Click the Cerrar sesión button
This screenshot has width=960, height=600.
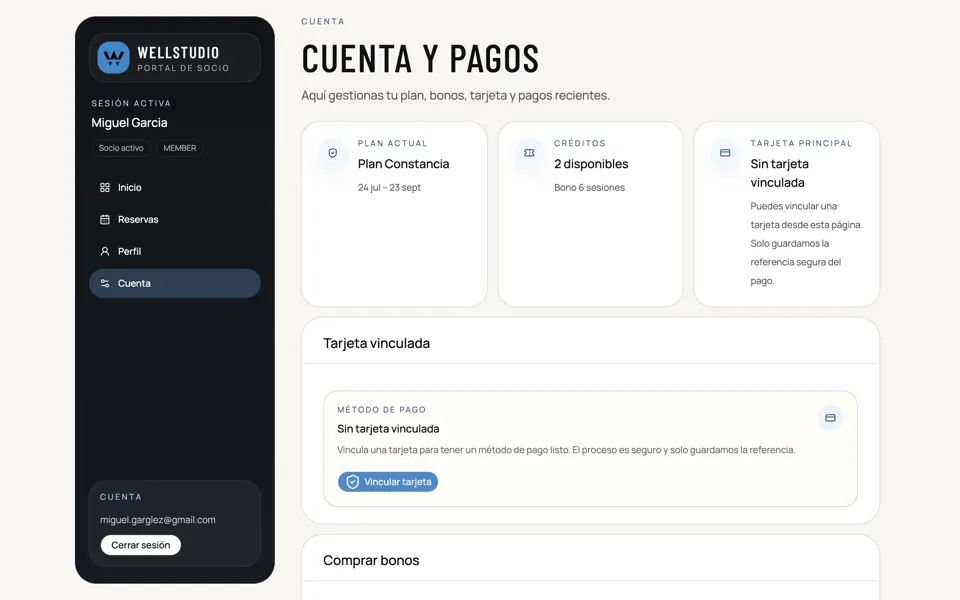point(141,545)
